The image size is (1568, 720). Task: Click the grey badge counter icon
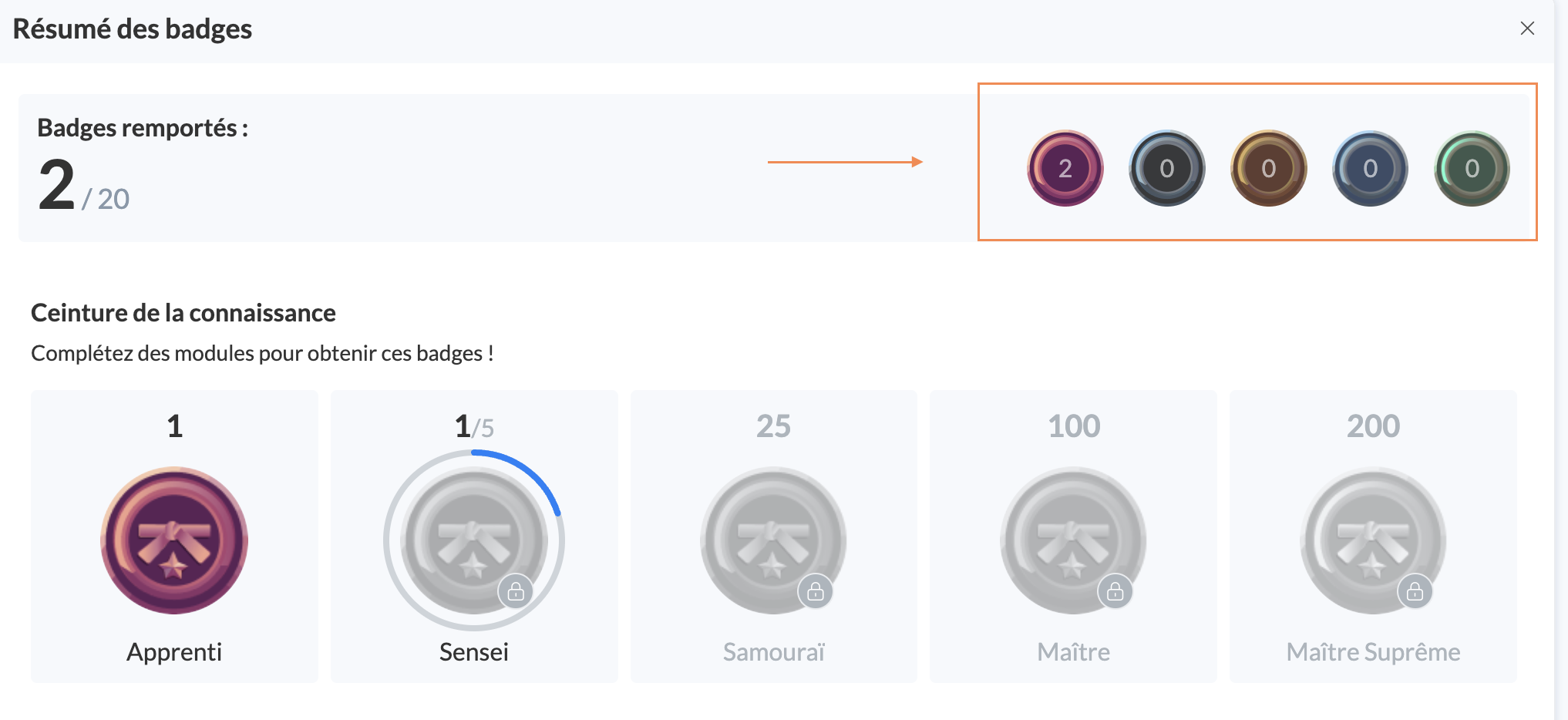[x=1166, y=168]
